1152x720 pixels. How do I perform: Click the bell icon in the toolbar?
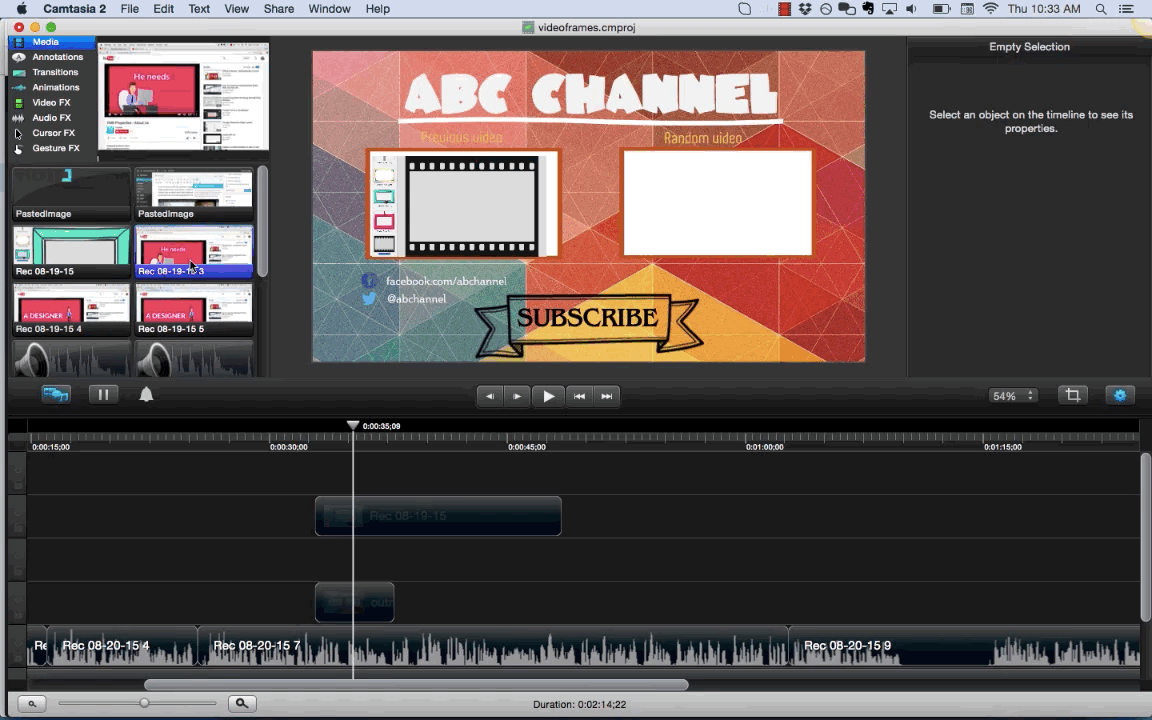tap(146, 395)
